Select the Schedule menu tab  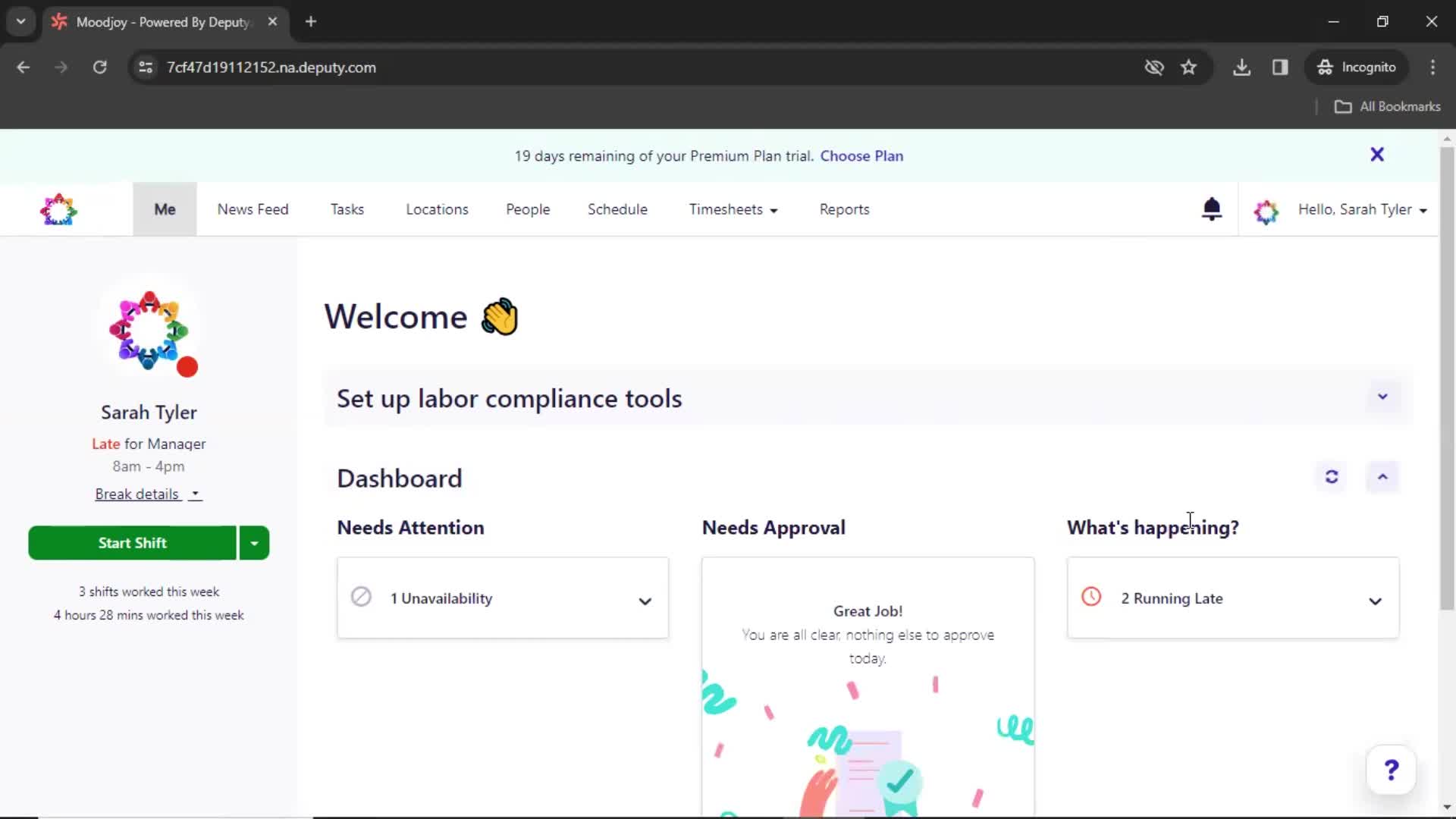tap(617, 209)
